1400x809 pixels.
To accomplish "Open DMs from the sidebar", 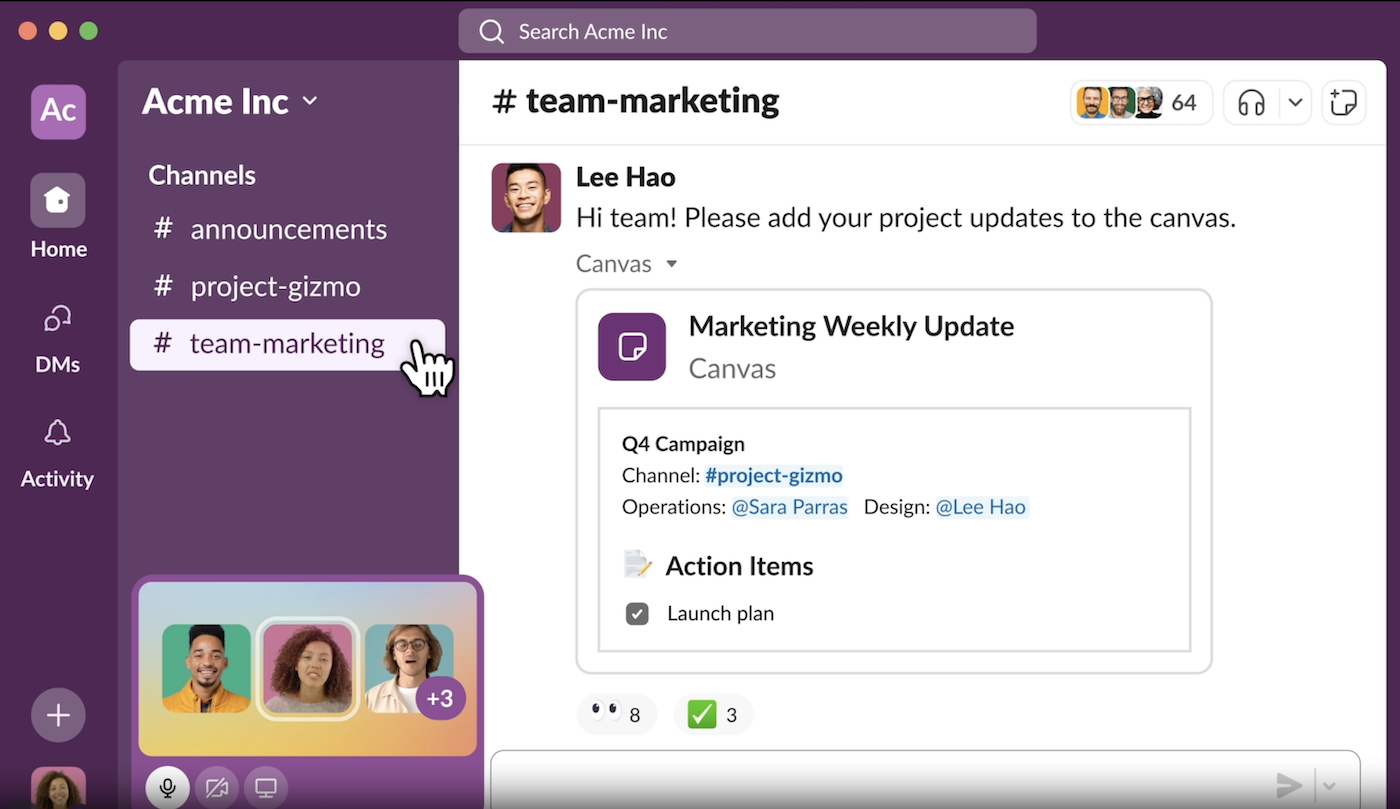I will [x=58, y=338].
